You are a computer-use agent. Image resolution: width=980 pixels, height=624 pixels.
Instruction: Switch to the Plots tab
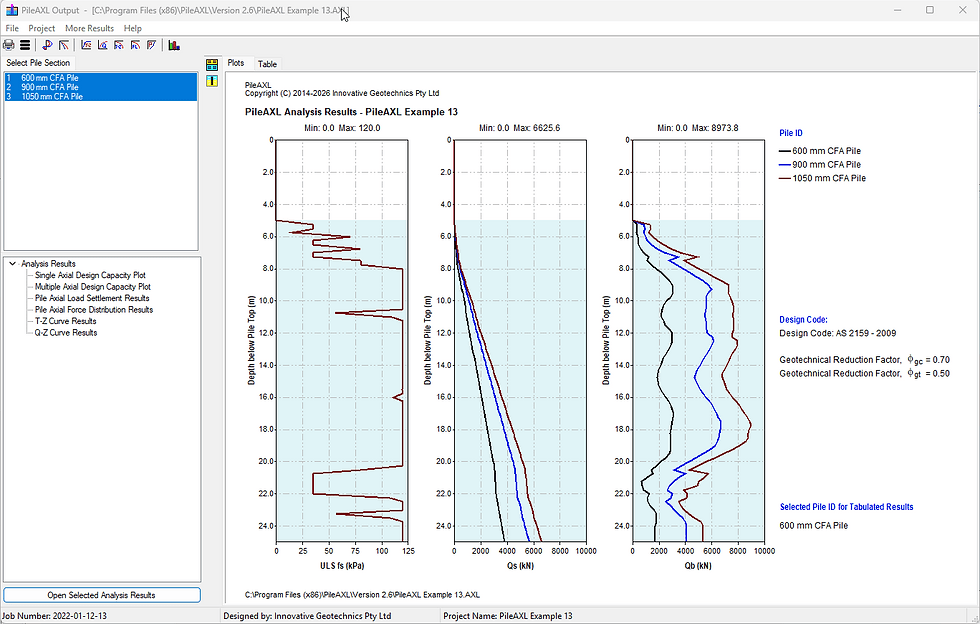point(236,63)
